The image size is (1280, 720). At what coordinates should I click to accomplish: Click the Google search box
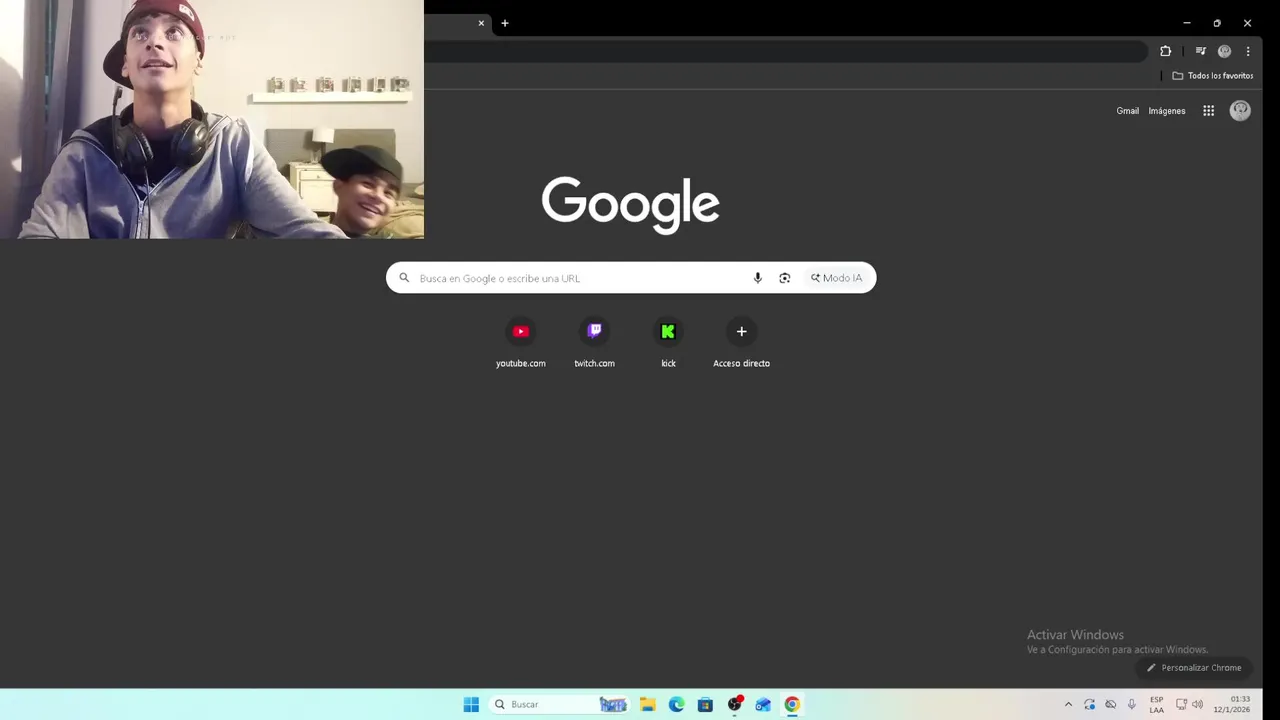[x=631, y=278]
